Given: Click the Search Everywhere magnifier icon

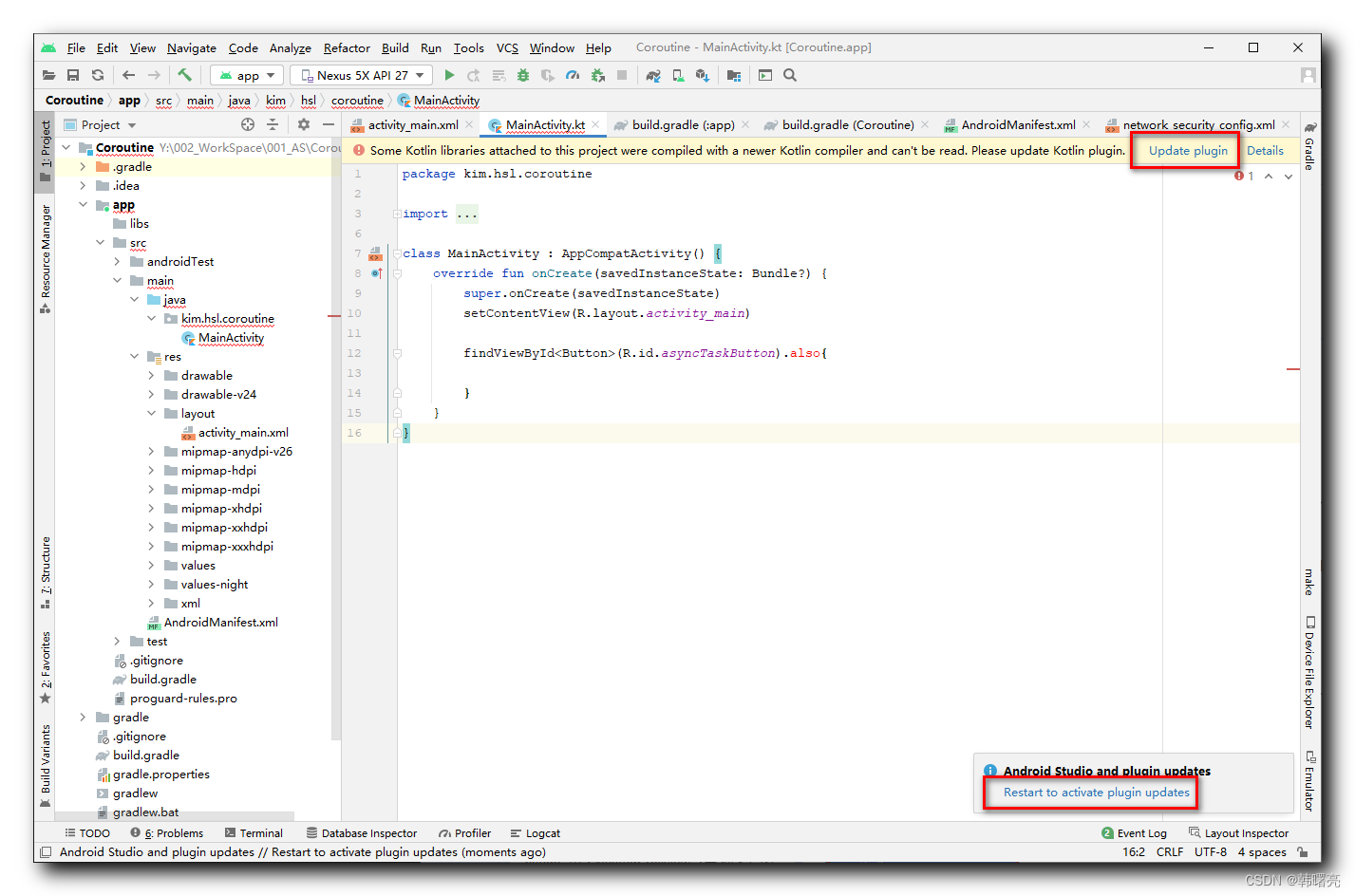Looking at the screenshot, I should pyautogui.click(x=789, y=75).
